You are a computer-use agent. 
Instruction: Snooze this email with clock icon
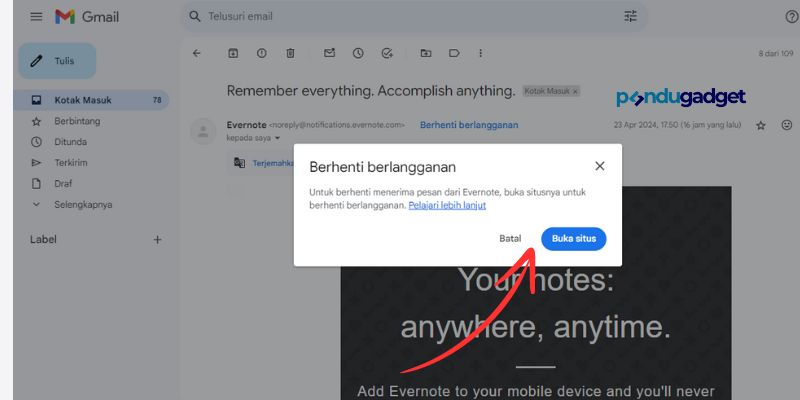[358, 53]
